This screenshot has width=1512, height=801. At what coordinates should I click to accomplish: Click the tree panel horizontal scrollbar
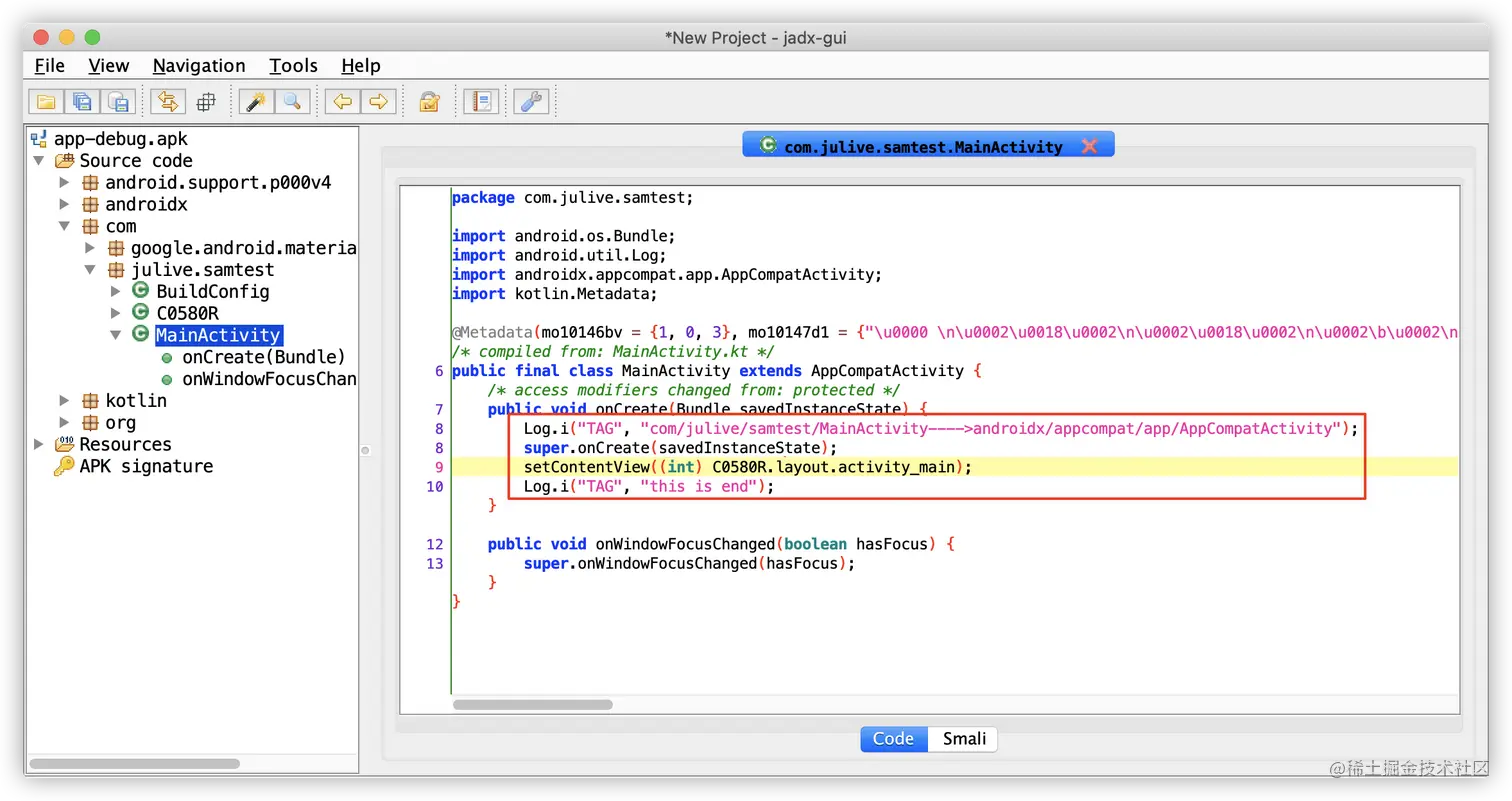click(x=135, y=764)
